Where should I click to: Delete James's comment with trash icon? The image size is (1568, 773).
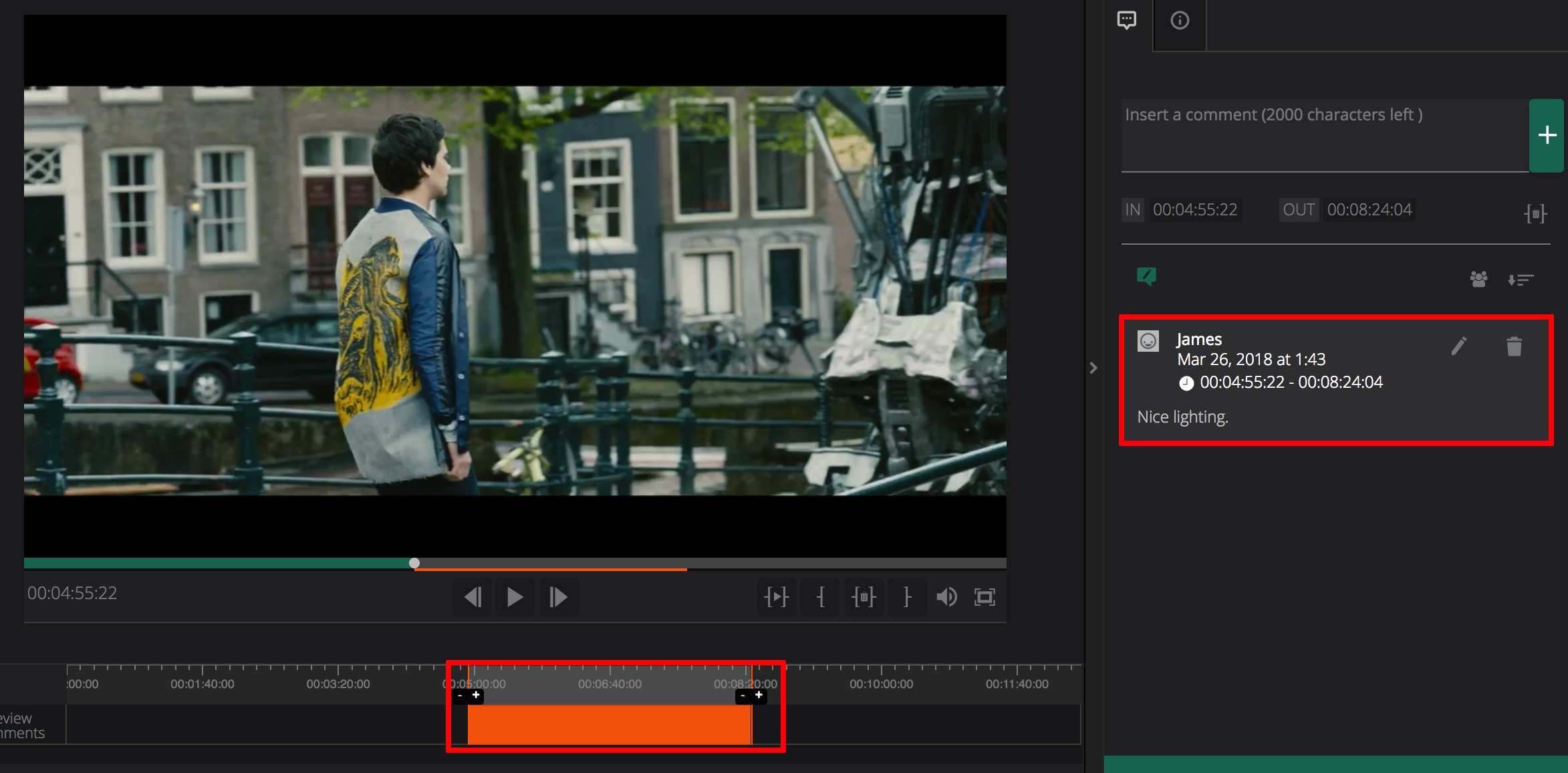1514,346
